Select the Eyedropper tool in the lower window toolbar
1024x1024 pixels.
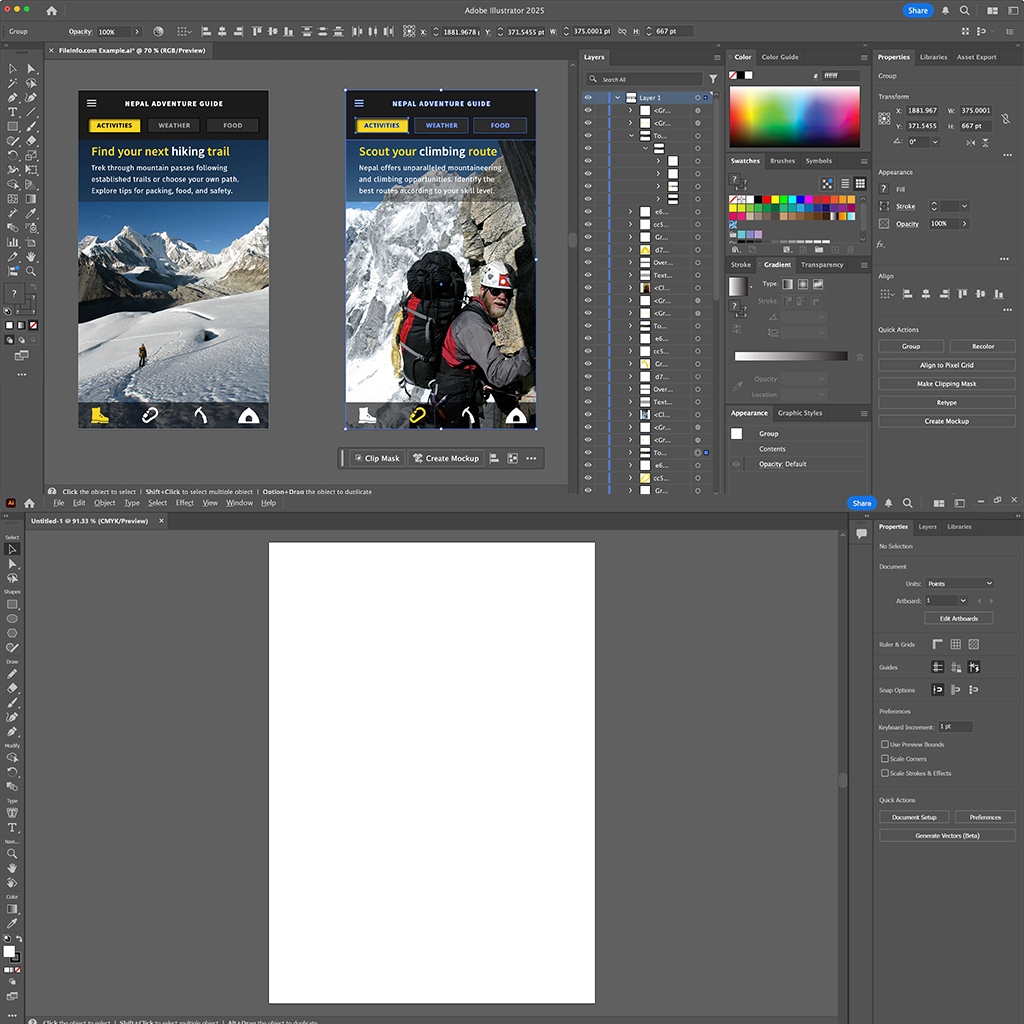point(12,923)
